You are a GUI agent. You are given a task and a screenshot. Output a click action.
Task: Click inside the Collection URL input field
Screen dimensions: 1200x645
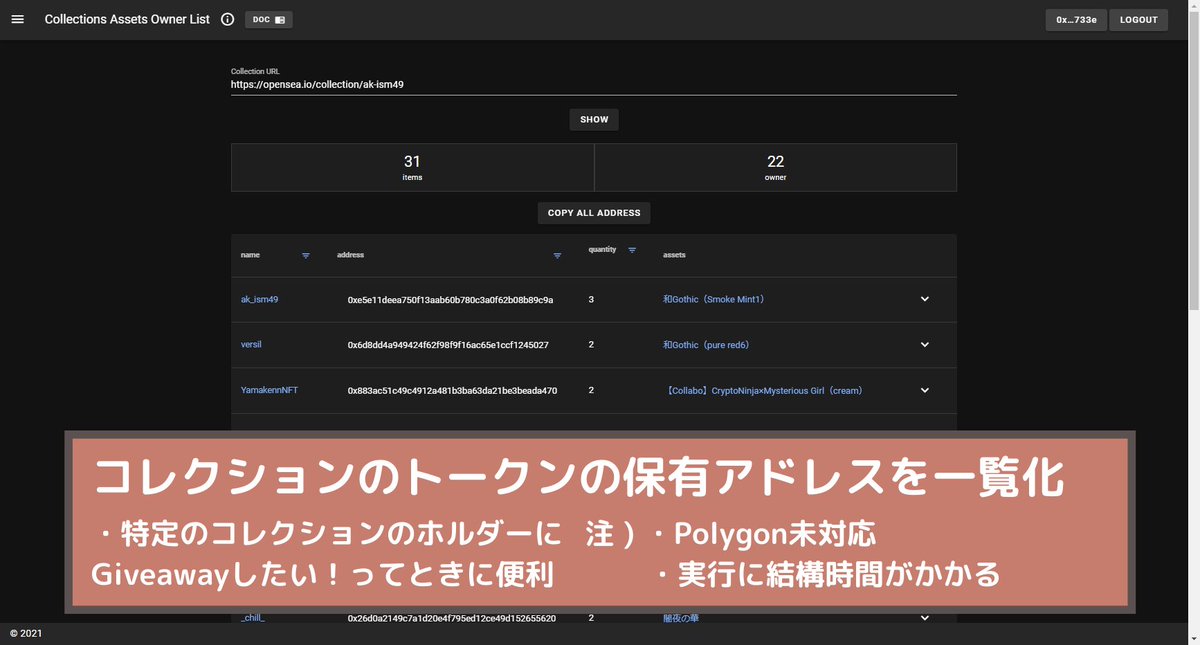tap(594, 84)
